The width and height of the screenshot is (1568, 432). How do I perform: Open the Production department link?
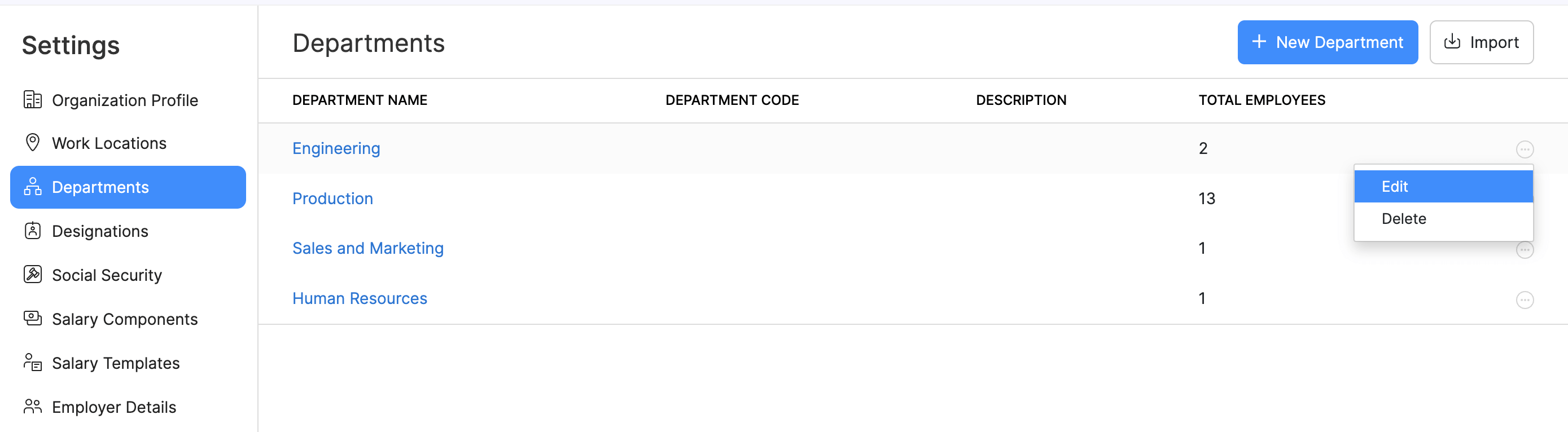tap(332, 199)
